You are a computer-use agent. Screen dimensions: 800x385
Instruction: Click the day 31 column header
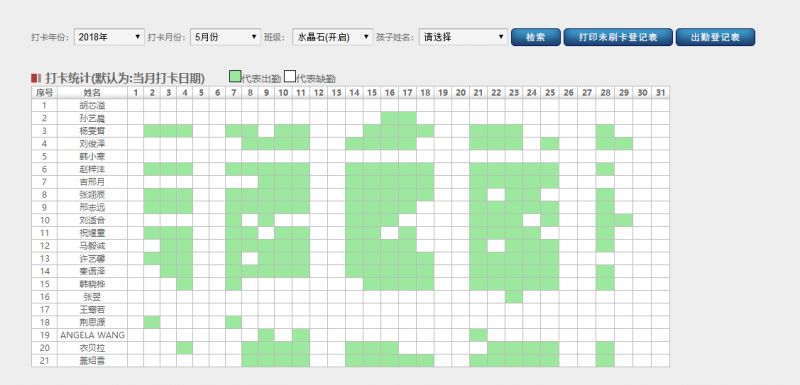tap(661, 92)
